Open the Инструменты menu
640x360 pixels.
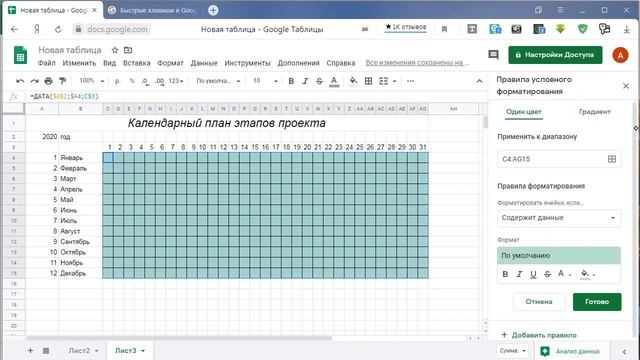point(247,63)
